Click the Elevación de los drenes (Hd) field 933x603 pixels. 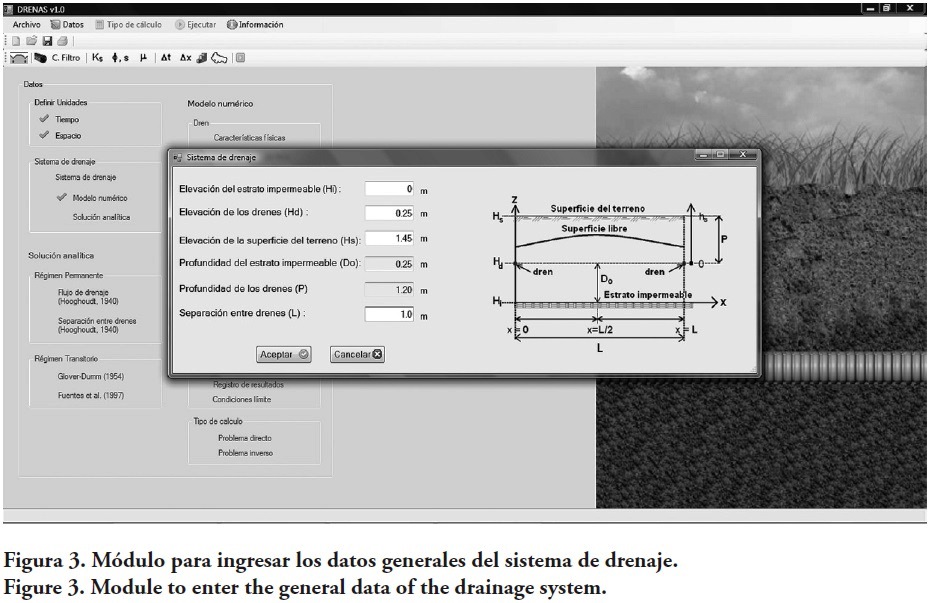coord(389,213)
